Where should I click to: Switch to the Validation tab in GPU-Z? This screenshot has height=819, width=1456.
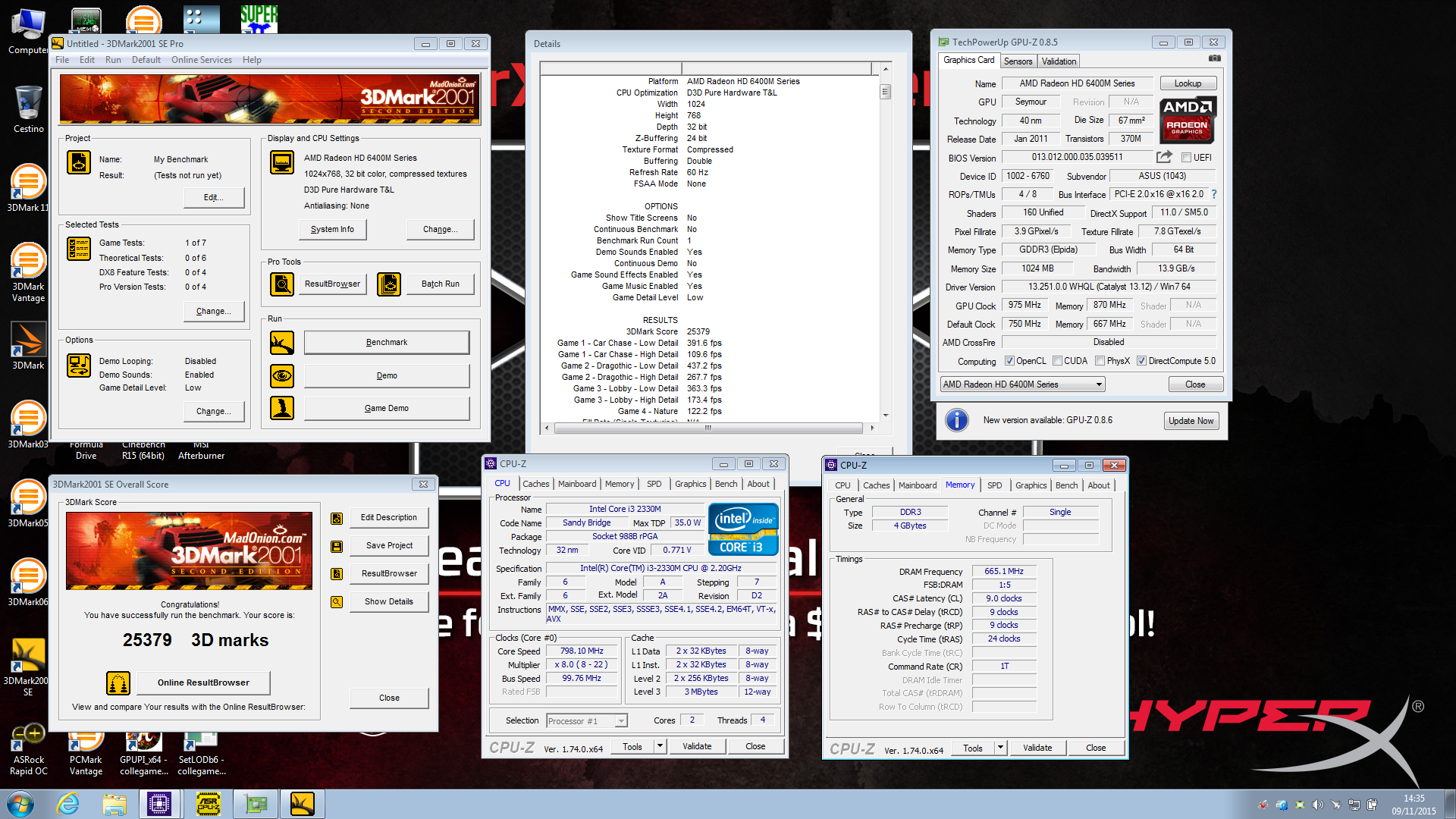(x=1059, y=61)
